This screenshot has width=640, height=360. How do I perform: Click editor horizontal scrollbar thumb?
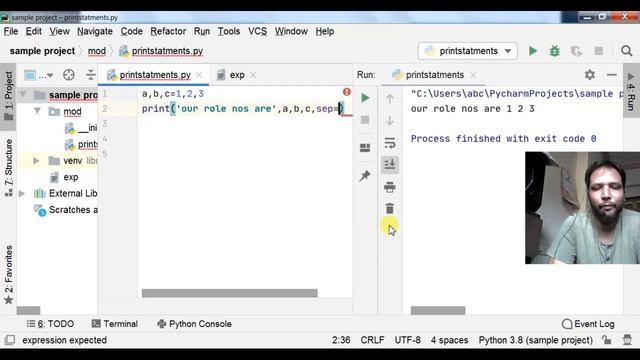[229, 293]
